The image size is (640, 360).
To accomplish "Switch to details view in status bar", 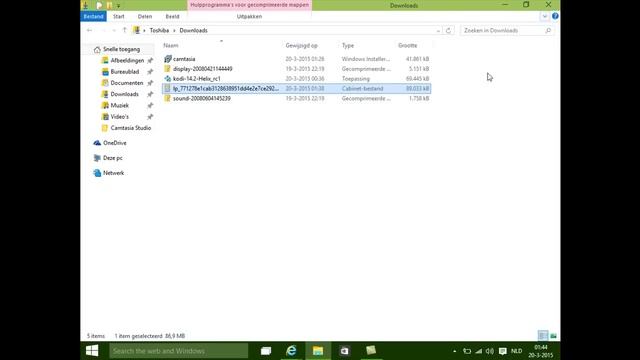I will point(543,336).
